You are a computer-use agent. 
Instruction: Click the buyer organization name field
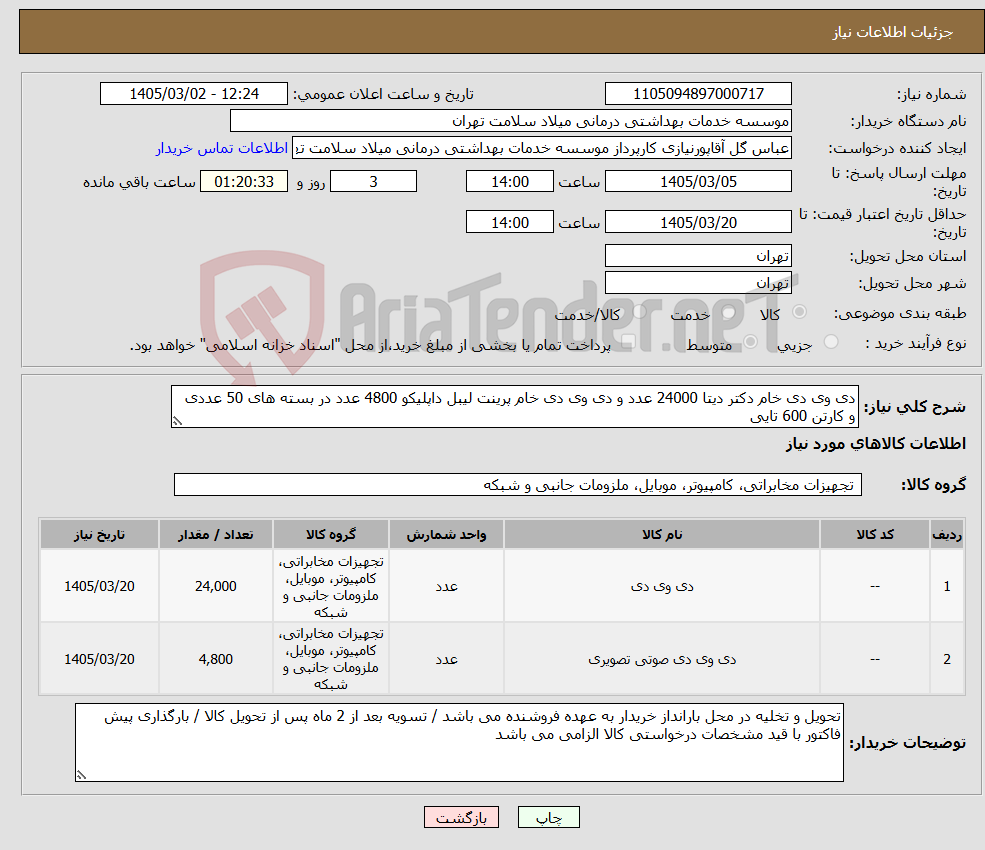(511, 121)
